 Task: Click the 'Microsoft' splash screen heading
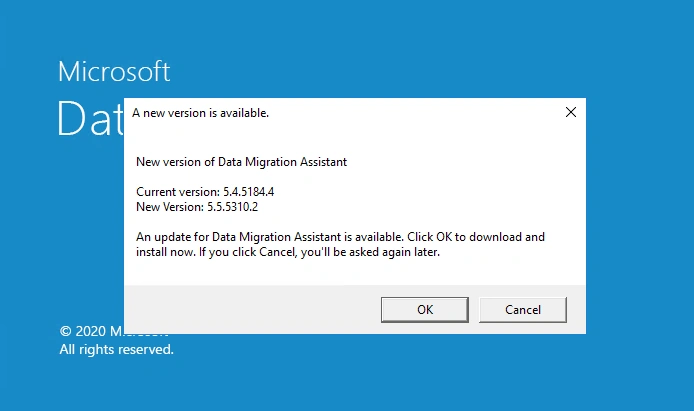pyautogui.click(x=114, y=71)
